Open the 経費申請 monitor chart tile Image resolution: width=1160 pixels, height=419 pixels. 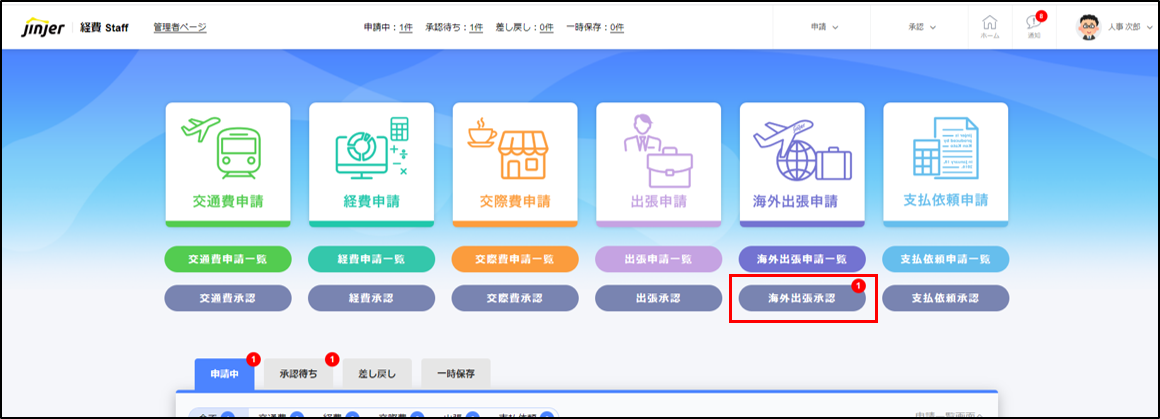[371, 164]
